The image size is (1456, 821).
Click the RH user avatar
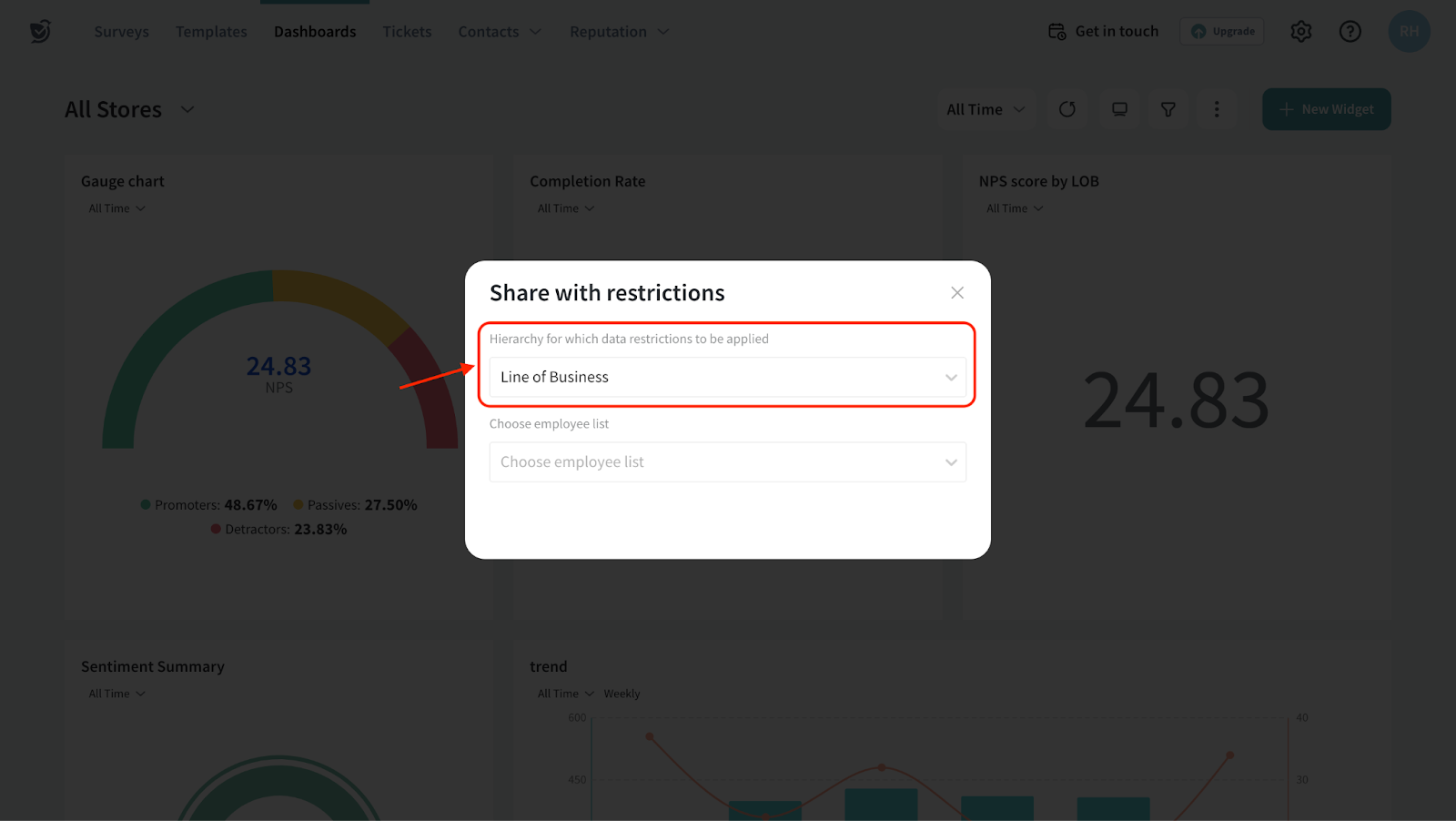tap(1408, 32)
